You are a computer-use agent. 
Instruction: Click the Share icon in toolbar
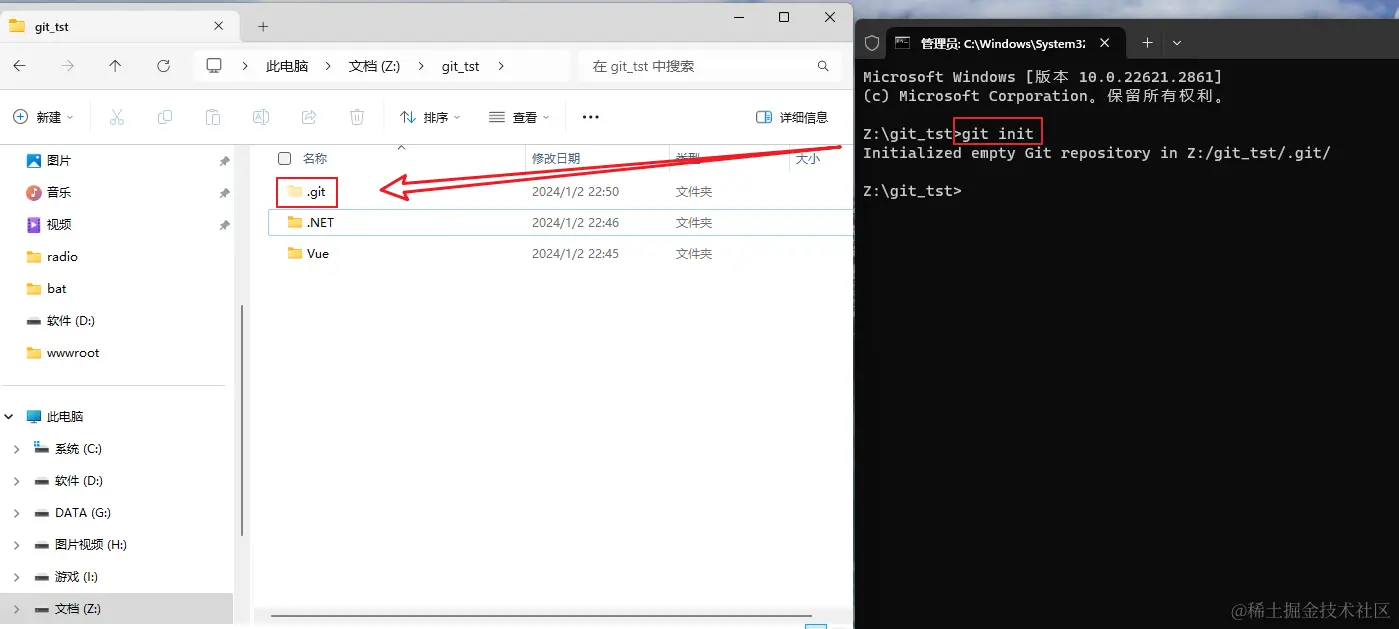pos(309,117)
